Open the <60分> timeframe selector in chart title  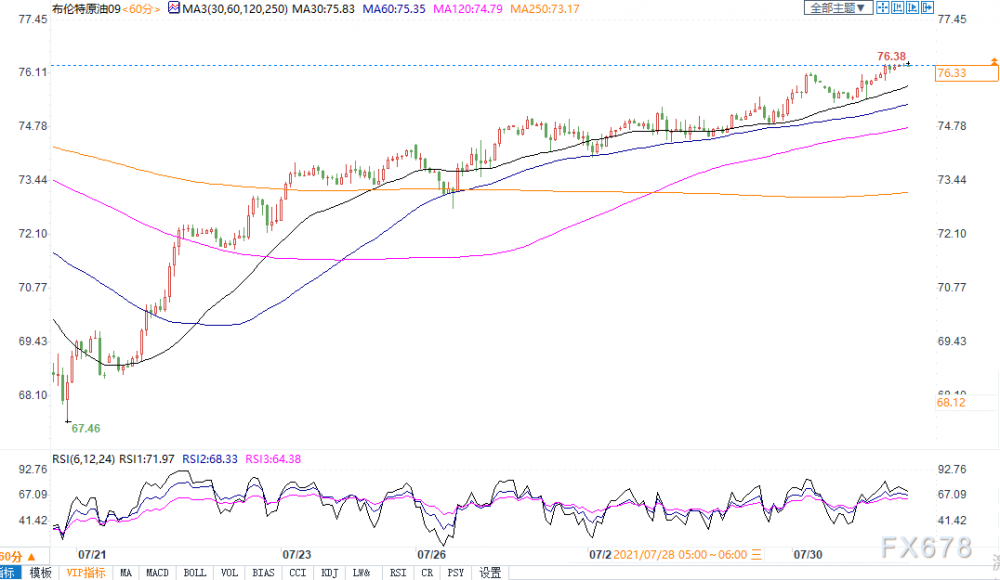pos(141,9)
